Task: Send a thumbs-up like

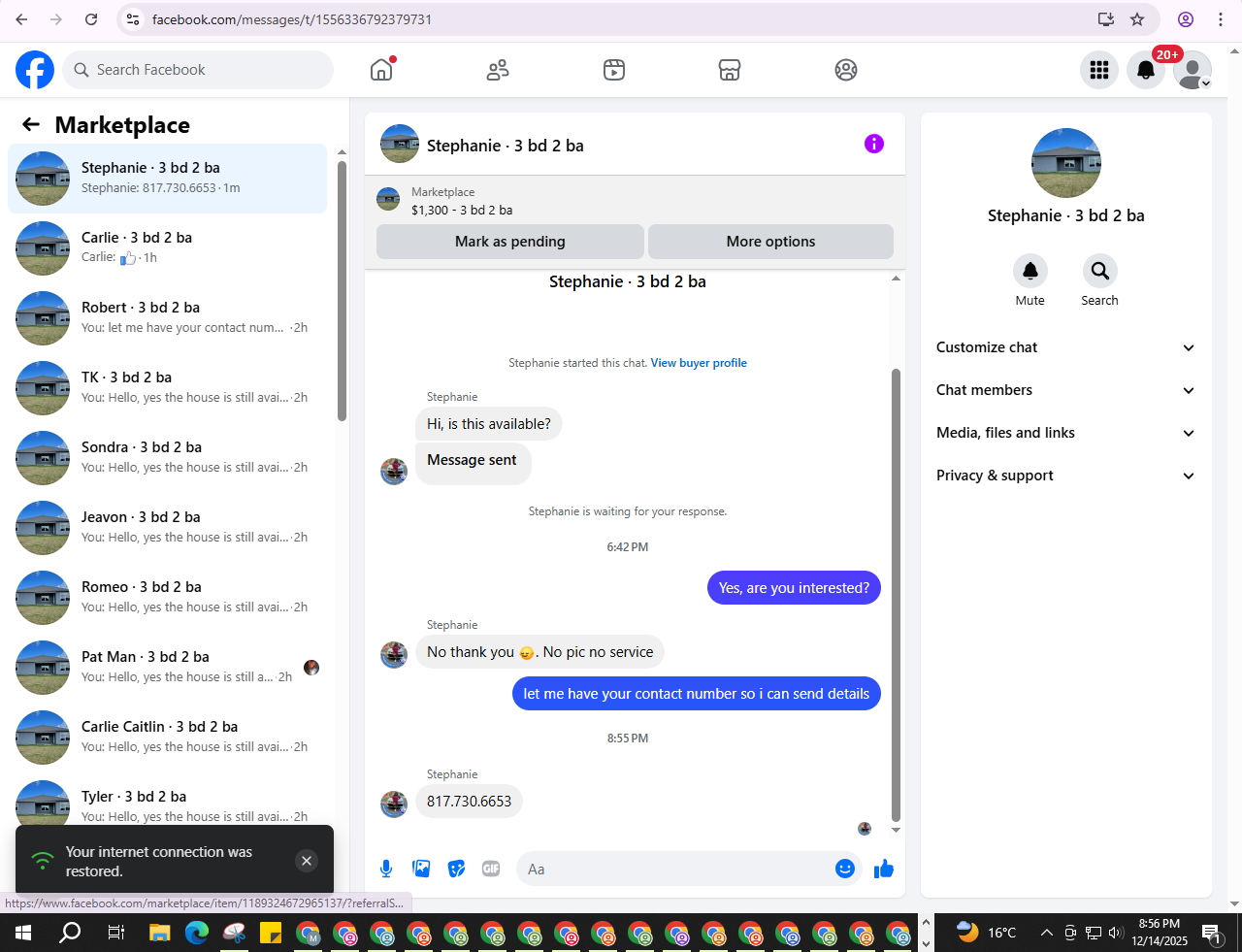Action: pos(884,869)
